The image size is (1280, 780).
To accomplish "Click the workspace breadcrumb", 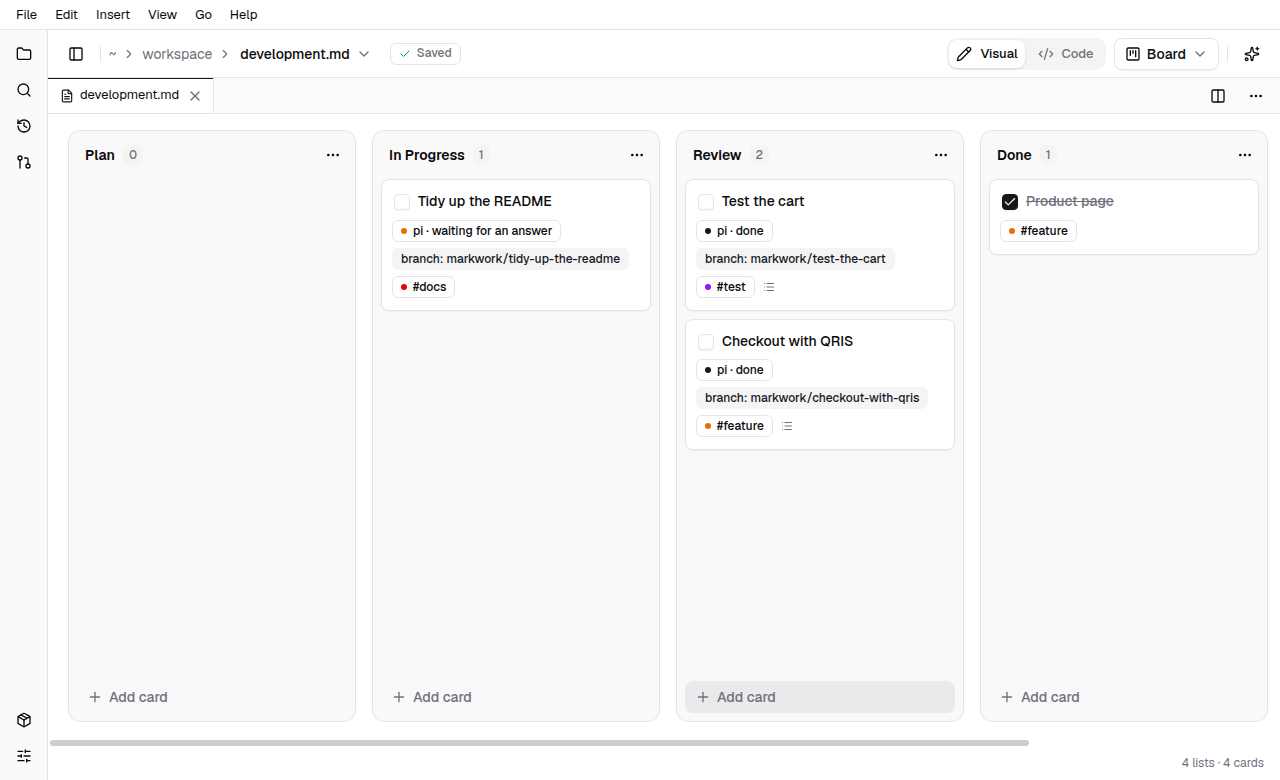I will [177, 54].
